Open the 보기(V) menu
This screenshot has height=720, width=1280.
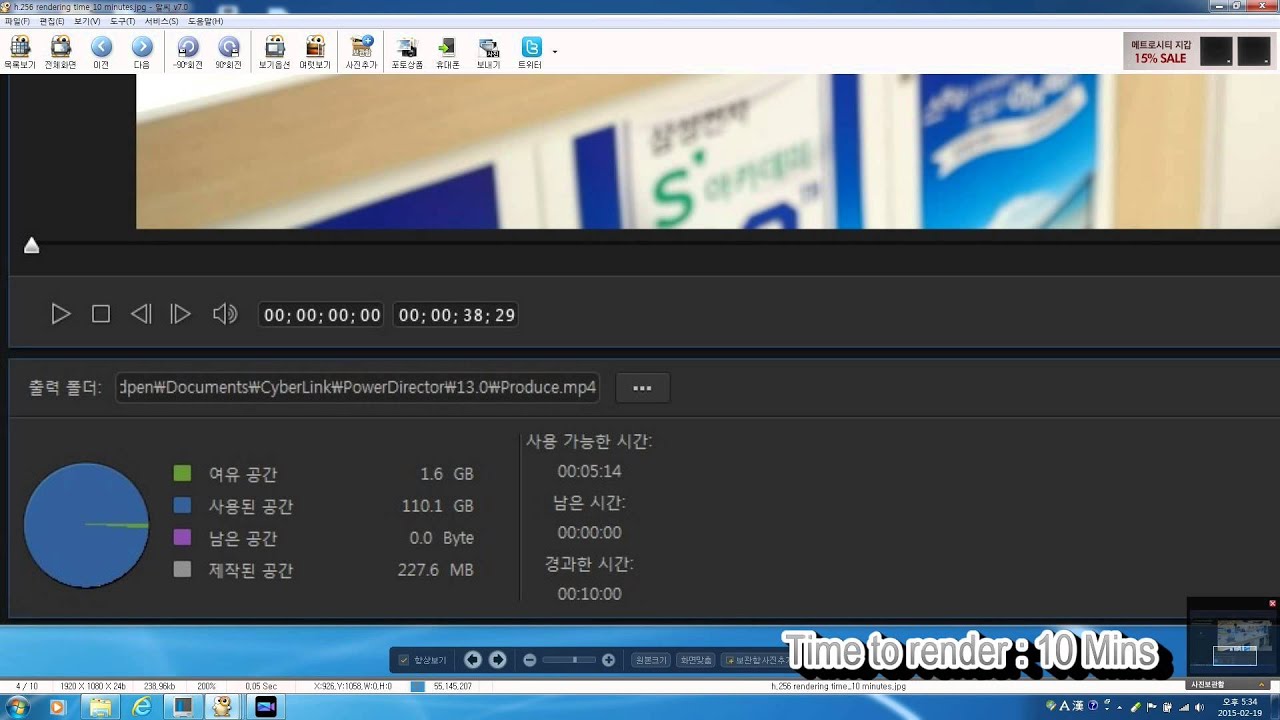(x=87, y=21)
